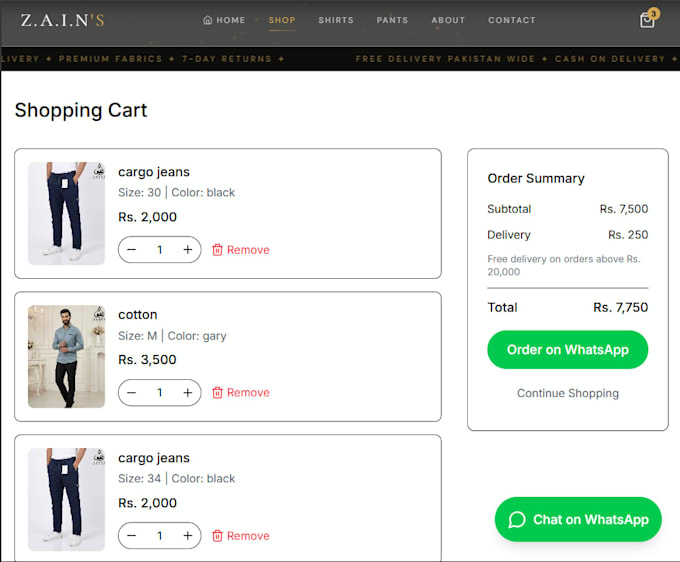
Task: Decrease quantity of cargo jeans size 30
Action: click(132, 250)
